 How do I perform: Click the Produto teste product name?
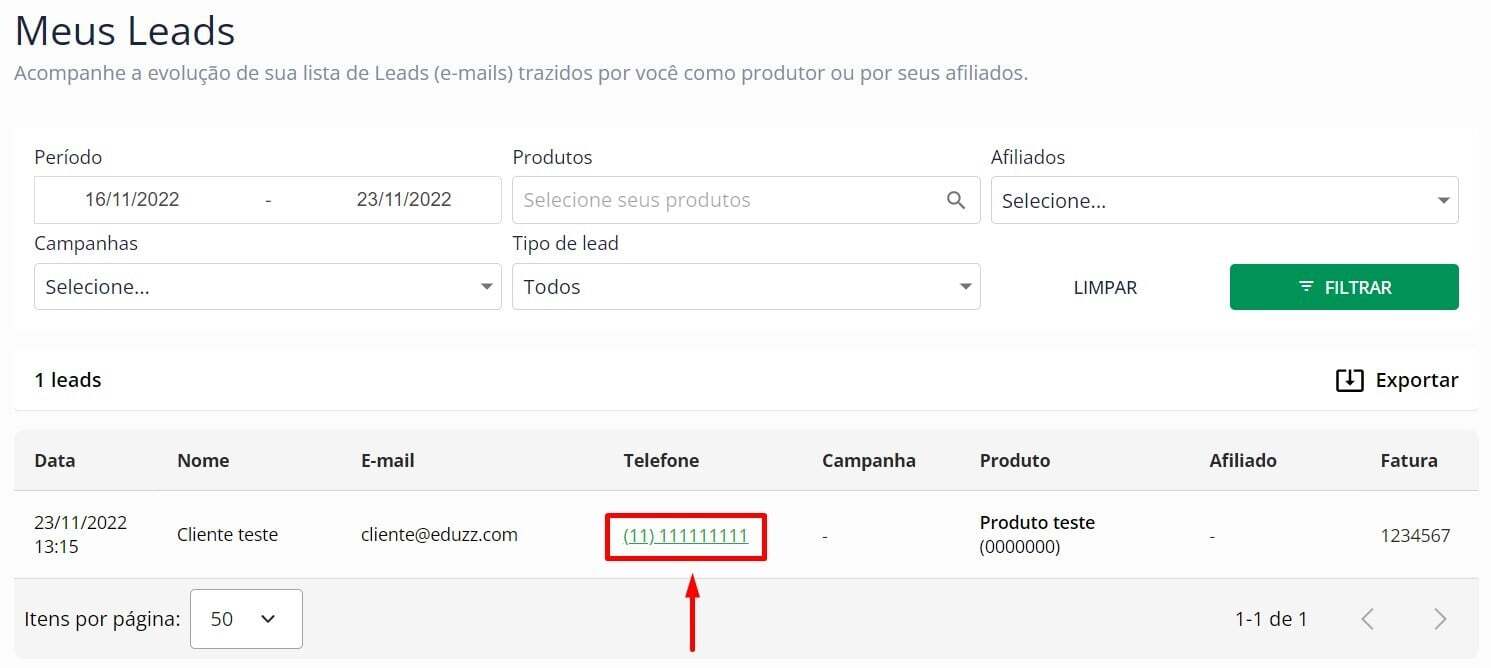(1037, 523)
